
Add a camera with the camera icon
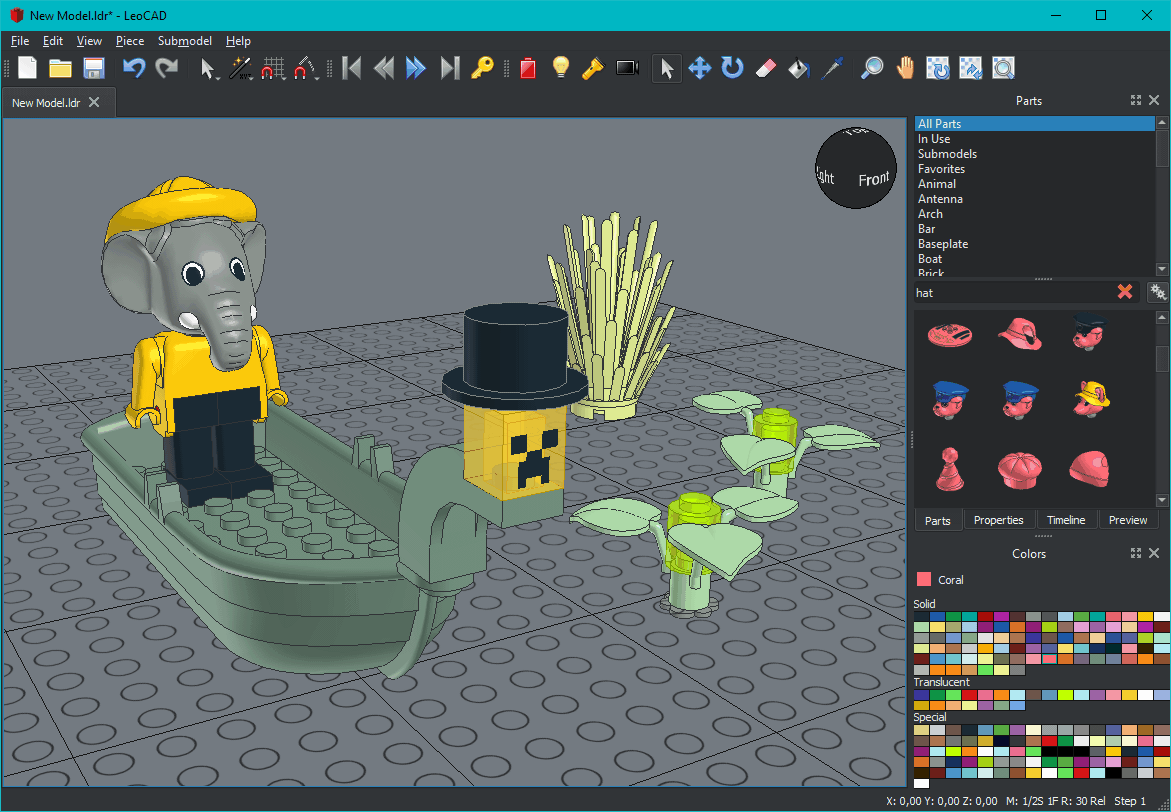627,68
